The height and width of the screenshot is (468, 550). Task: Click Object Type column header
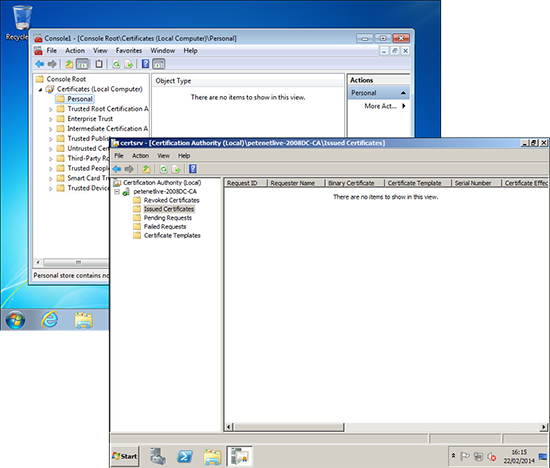248,81
